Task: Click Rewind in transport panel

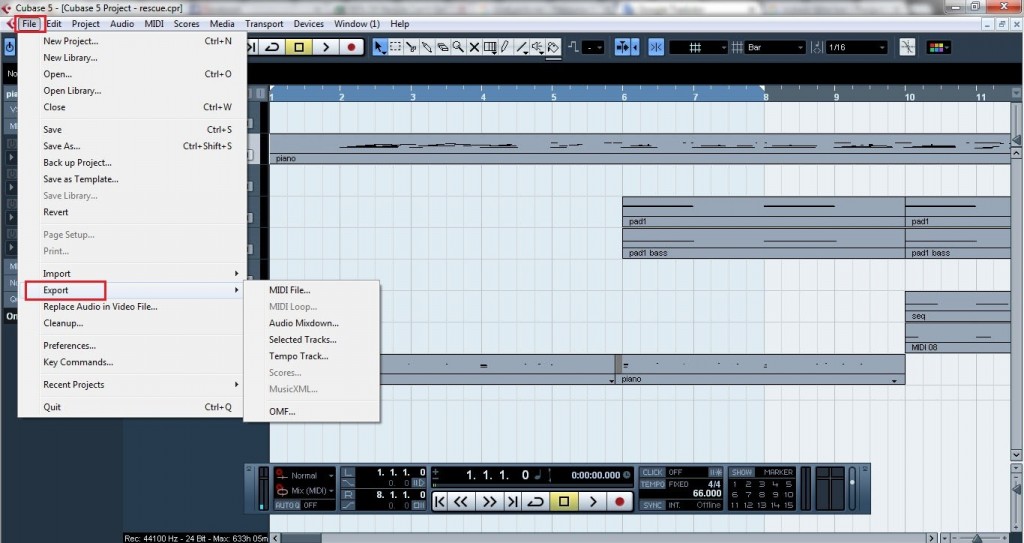Action: click(462, 501)
